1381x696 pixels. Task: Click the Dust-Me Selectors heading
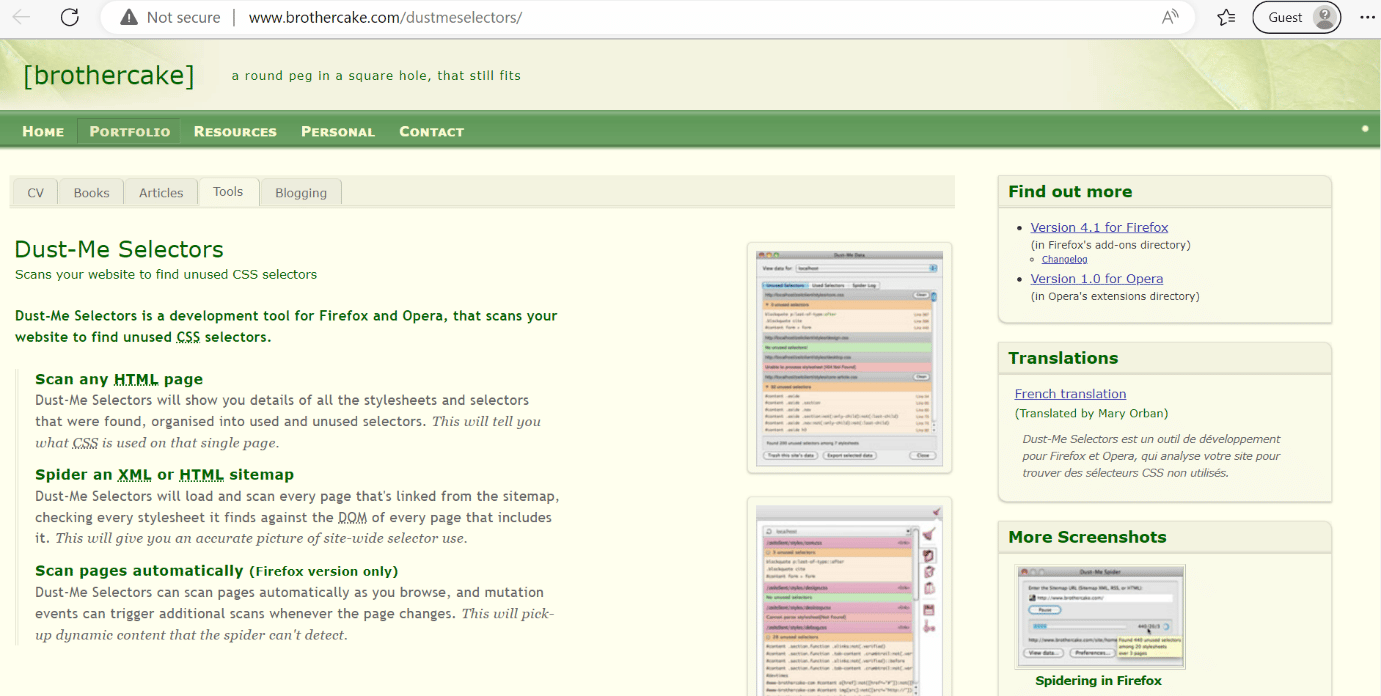pos(119,249)
